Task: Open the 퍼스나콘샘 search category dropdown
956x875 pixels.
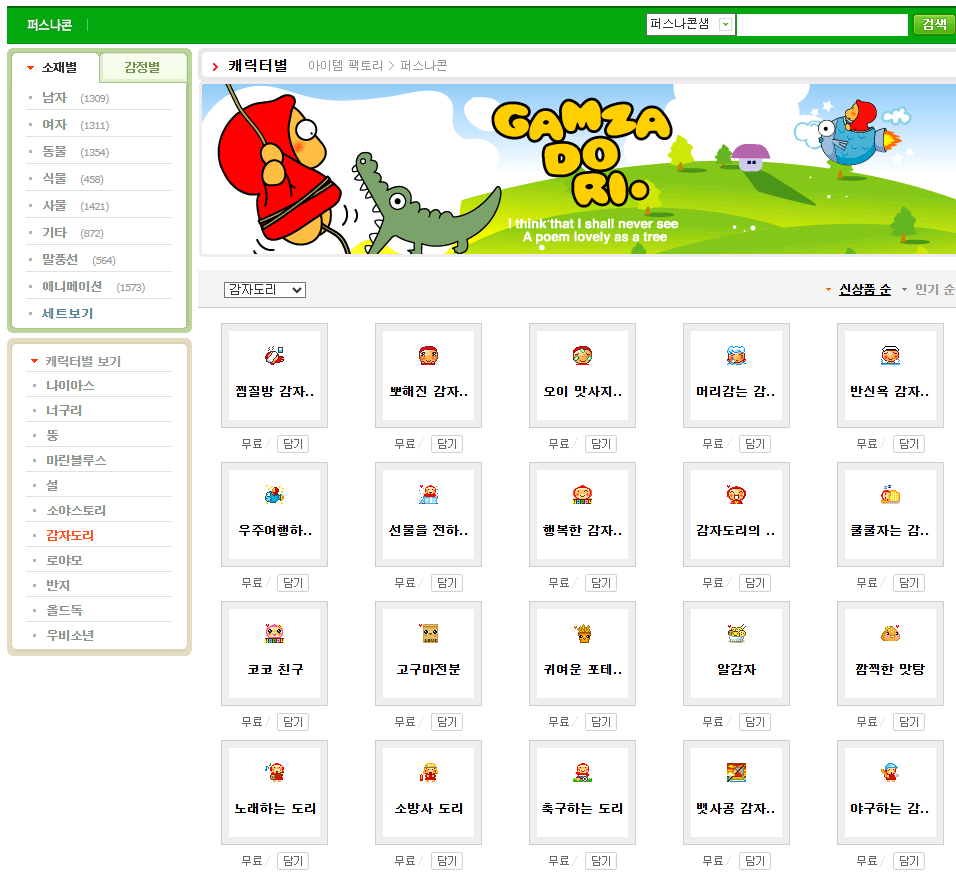Action: [690, 24]
